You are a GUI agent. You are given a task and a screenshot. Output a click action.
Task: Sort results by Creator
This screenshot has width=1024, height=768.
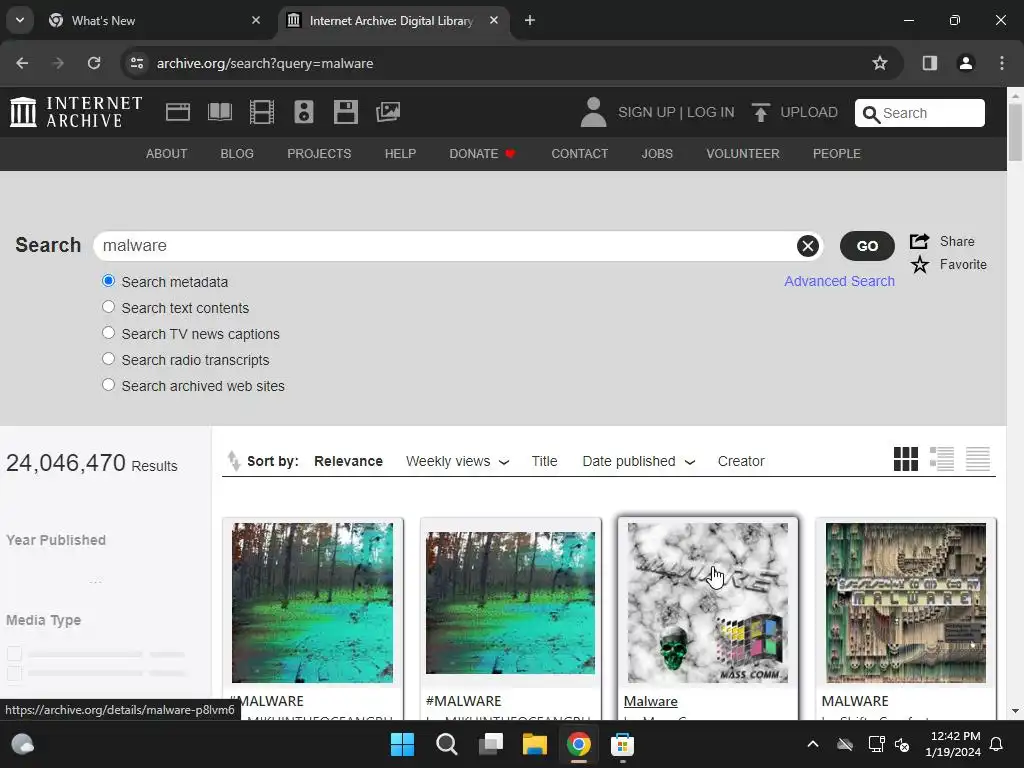tap(741, 461)
